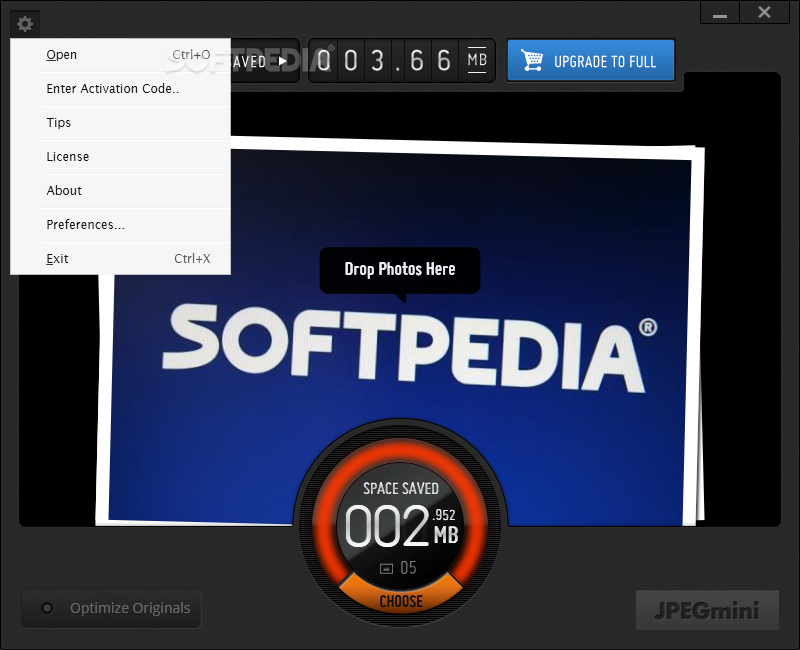Image resolution: width=800 pixels, height=650 pixels.
Task: Click the play arrow next to Saved
Action: [x=282, y=61]
